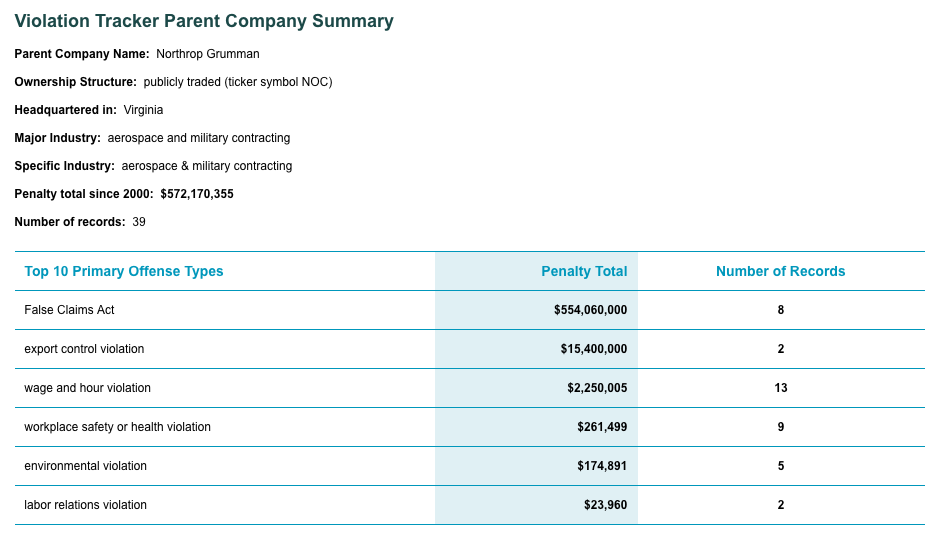Viewport: 952px width, 538px height.
Task: Click the 'Violation Tracker Parent Company Summary' heading
Action: coord(204,21)
